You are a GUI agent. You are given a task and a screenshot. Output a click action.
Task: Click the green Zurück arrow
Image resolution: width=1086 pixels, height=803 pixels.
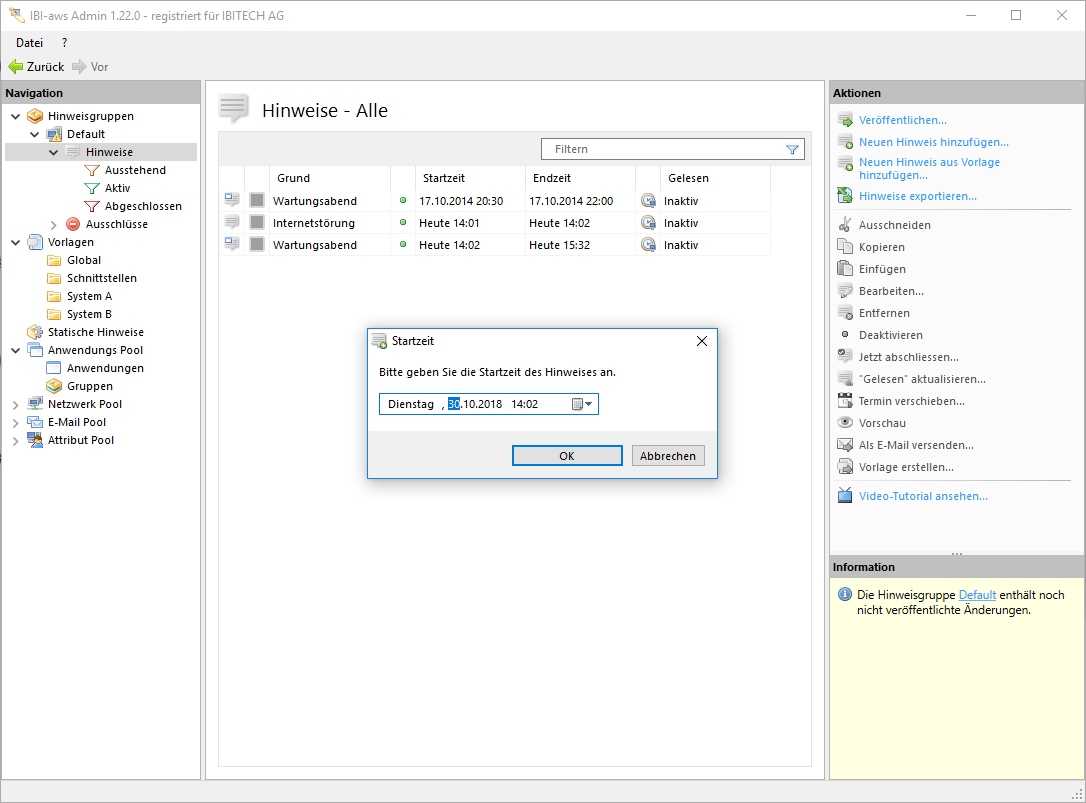click(16, 67)
